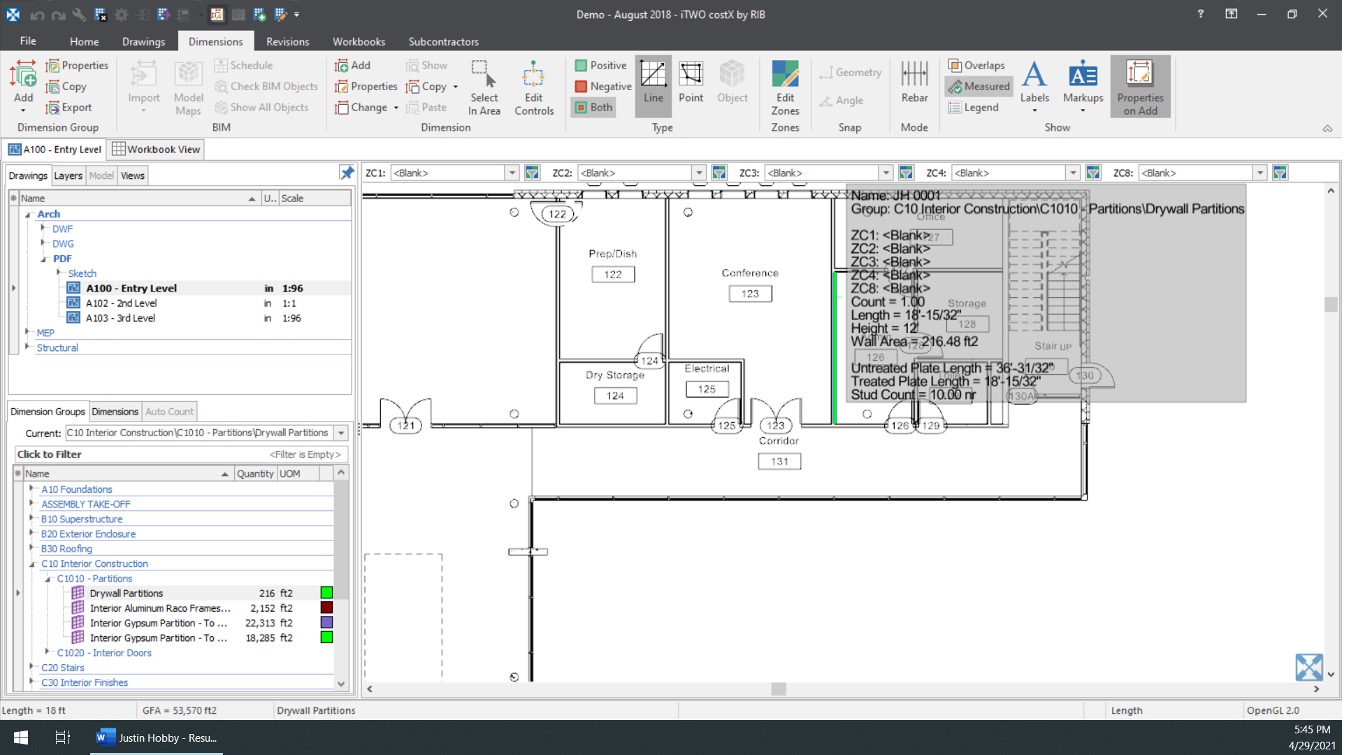Select Both dimension option
The width and height of the screenshot is (1345, 755).
[x=594, y=107]
